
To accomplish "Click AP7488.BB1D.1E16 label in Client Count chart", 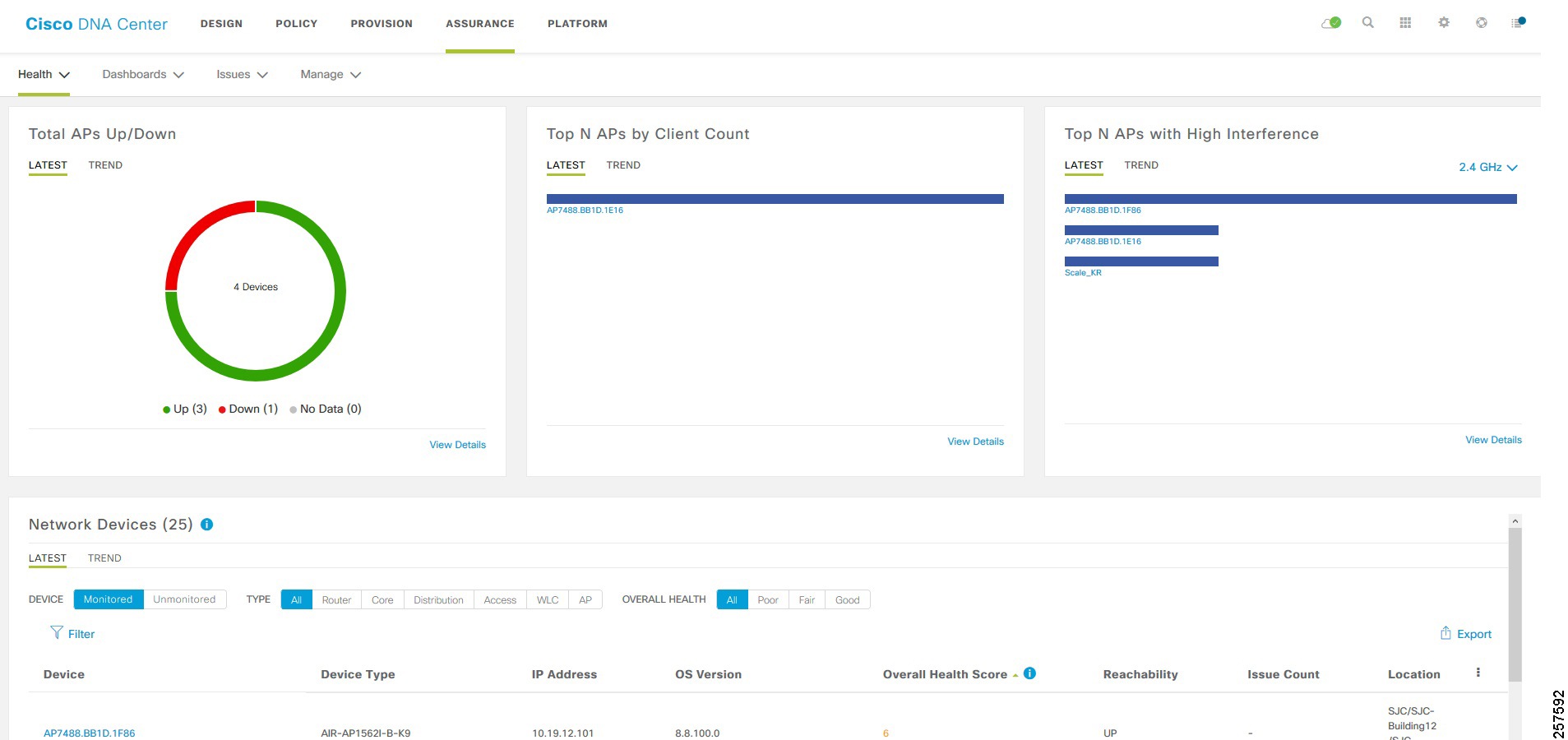I will tap(585, 210).
